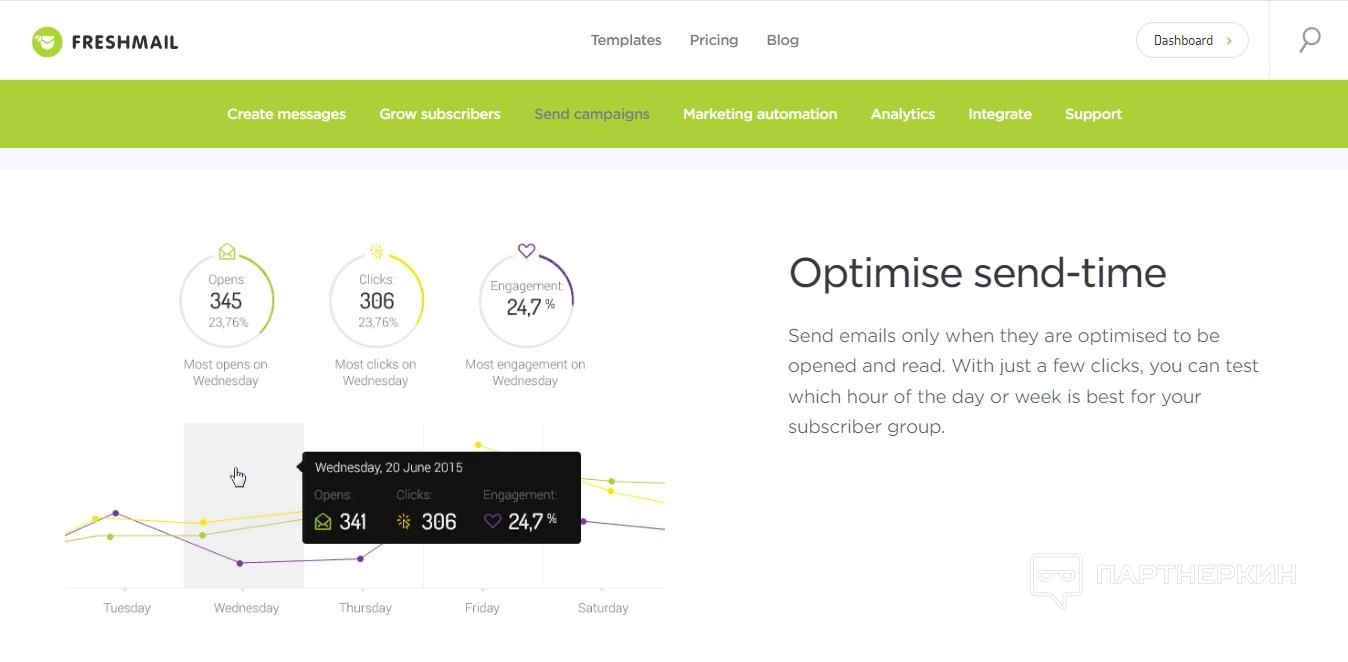1348x662 pixels.
Task: Select Create messages in green menu
Action: pyautogui.click(x=286, y=114)
